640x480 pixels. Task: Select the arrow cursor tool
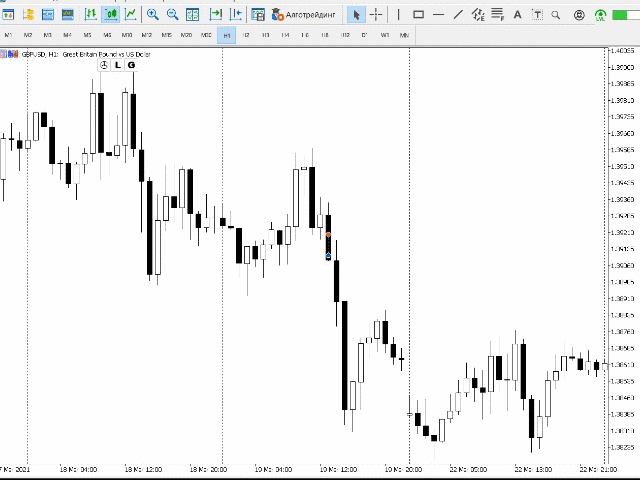pos(356,15)
